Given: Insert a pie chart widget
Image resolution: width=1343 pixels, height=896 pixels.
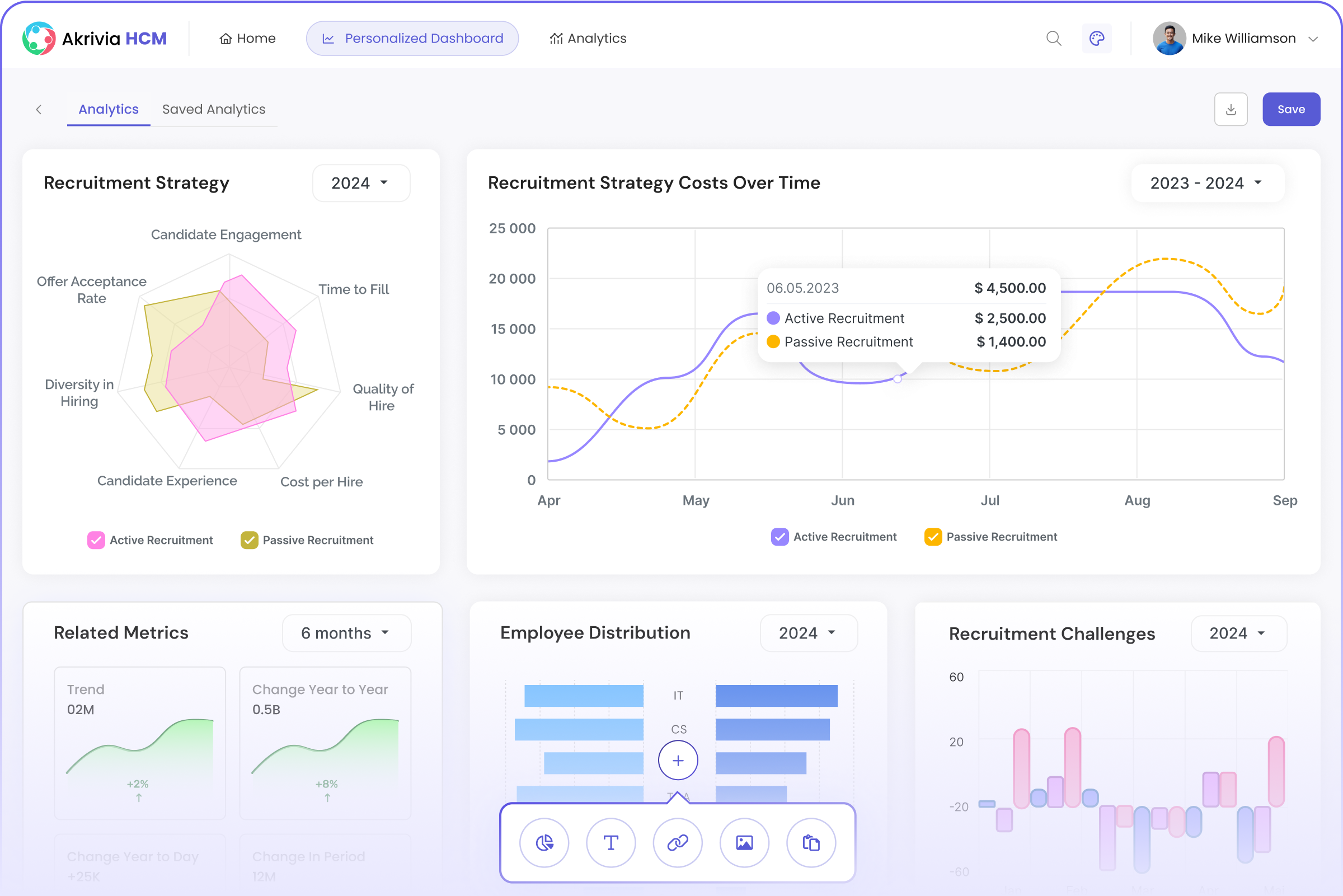Looking at the screenshot, I should click(x=544, y=842).
